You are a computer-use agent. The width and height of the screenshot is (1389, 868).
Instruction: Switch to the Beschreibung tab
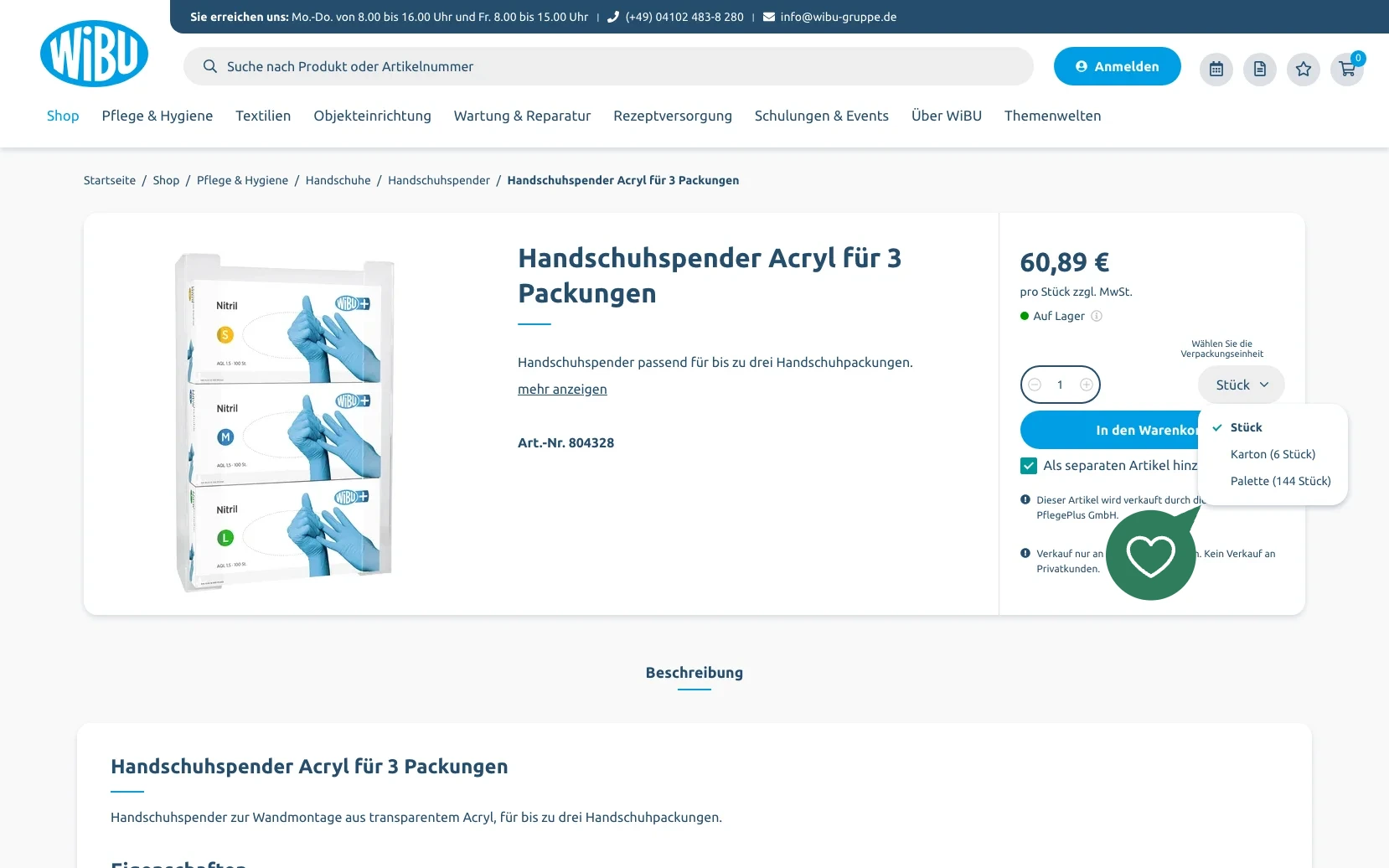tap(694, 673)
